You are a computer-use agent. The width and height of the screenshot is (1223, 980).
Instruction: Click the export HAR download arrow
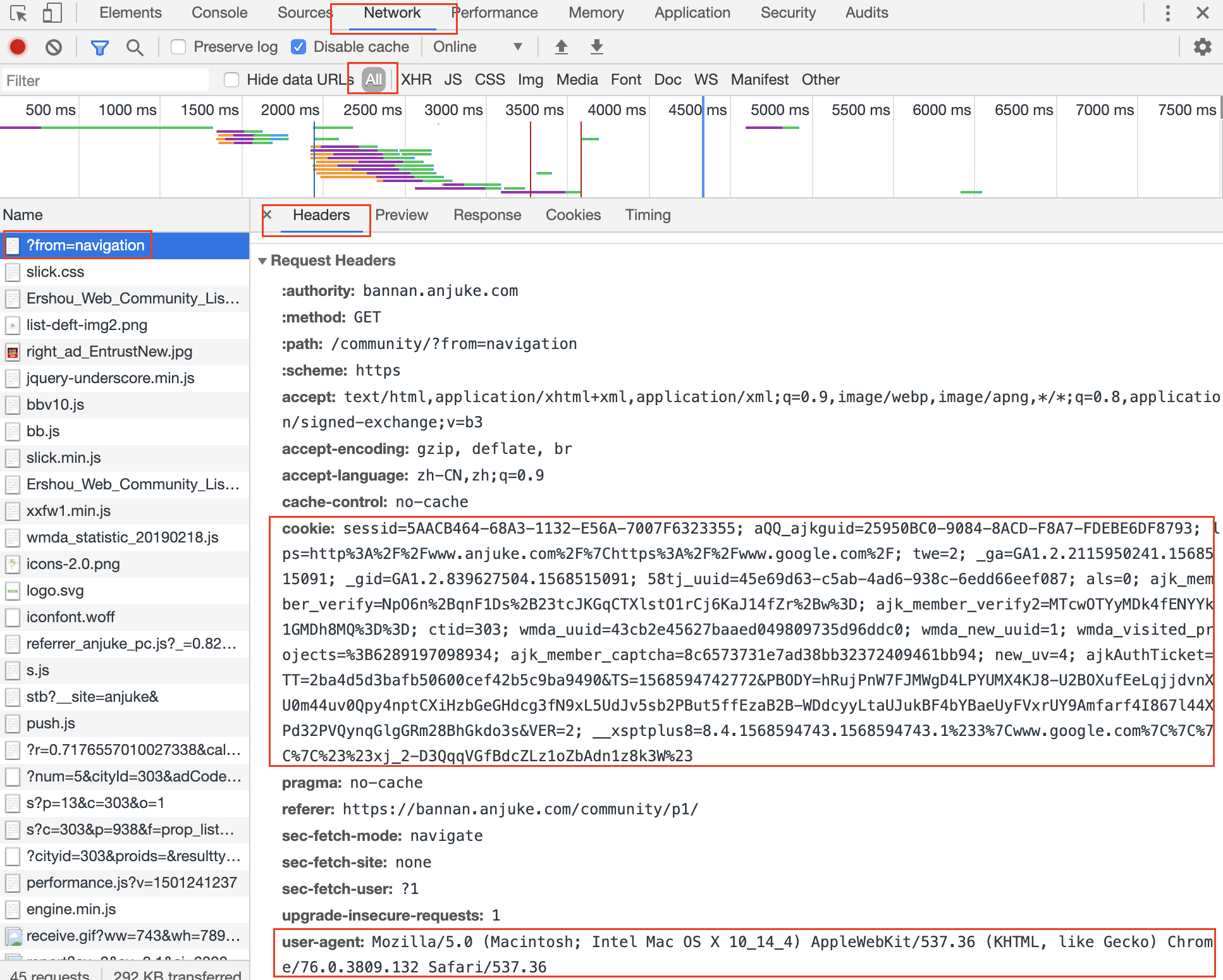pos(596,47)
